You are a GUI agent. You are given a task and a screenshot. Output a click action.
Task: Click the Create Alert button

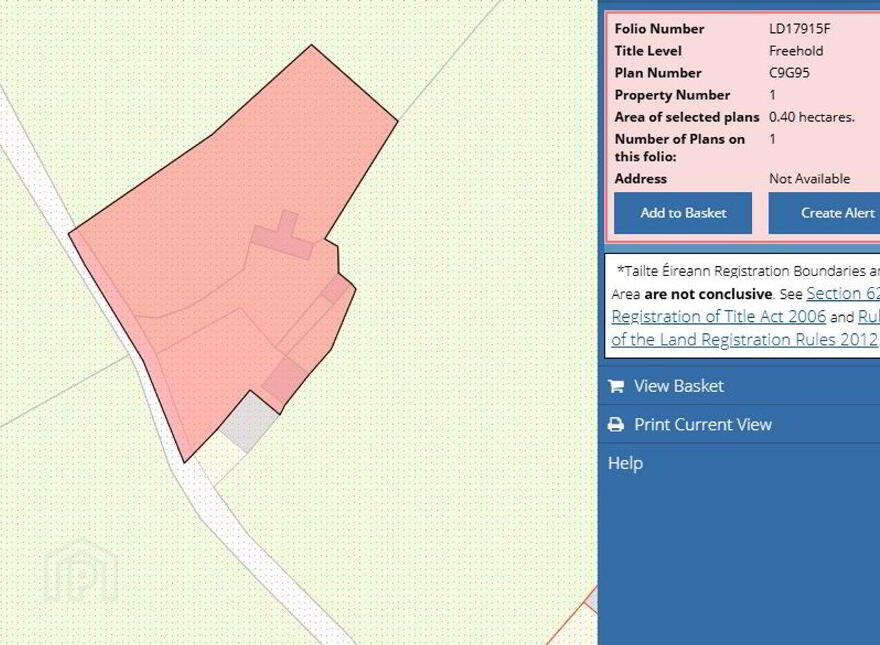(x=824, y=213)
